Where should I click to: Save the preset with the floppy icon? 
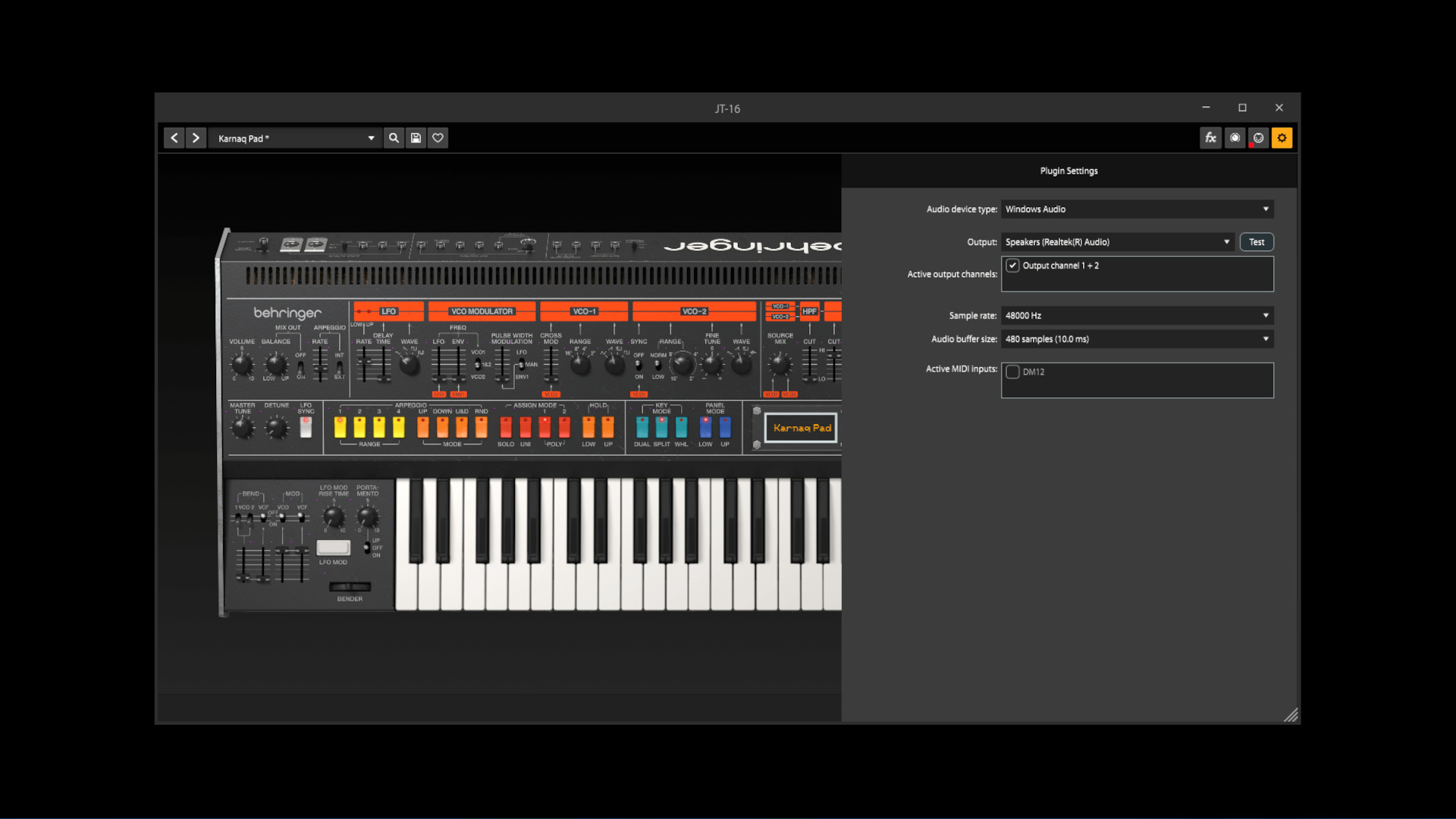416,138
